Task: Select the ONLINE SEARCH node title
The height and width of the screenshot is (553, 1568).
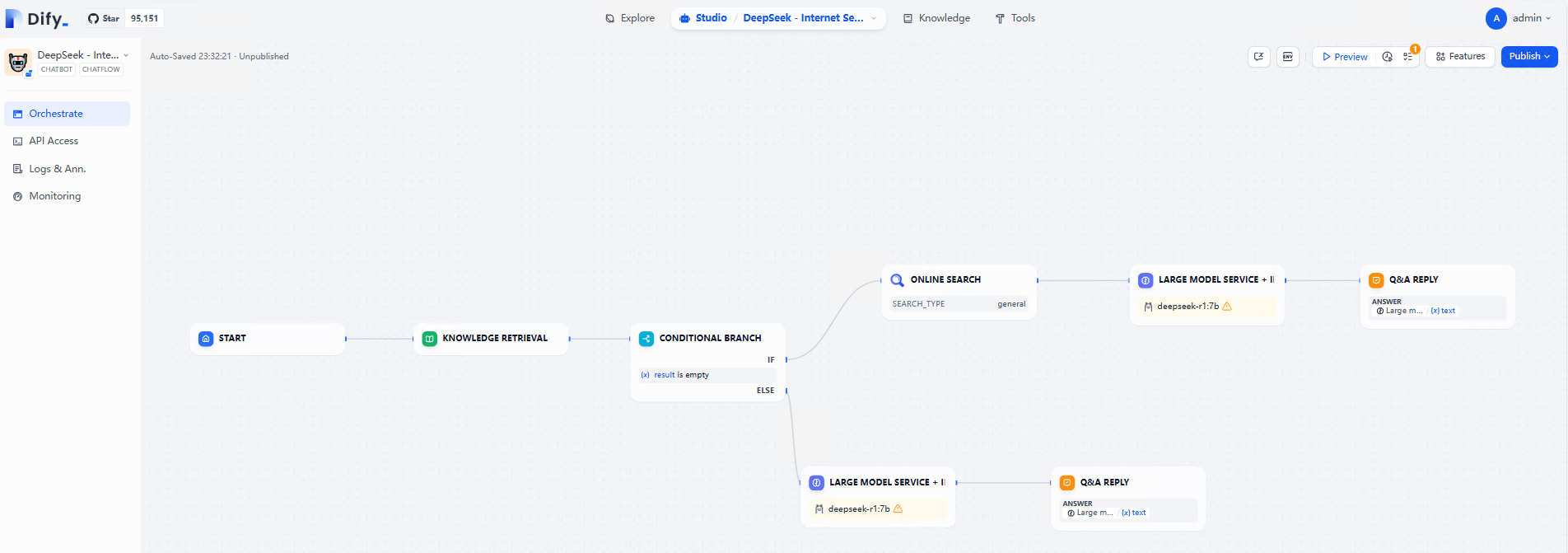Action: 945,280
